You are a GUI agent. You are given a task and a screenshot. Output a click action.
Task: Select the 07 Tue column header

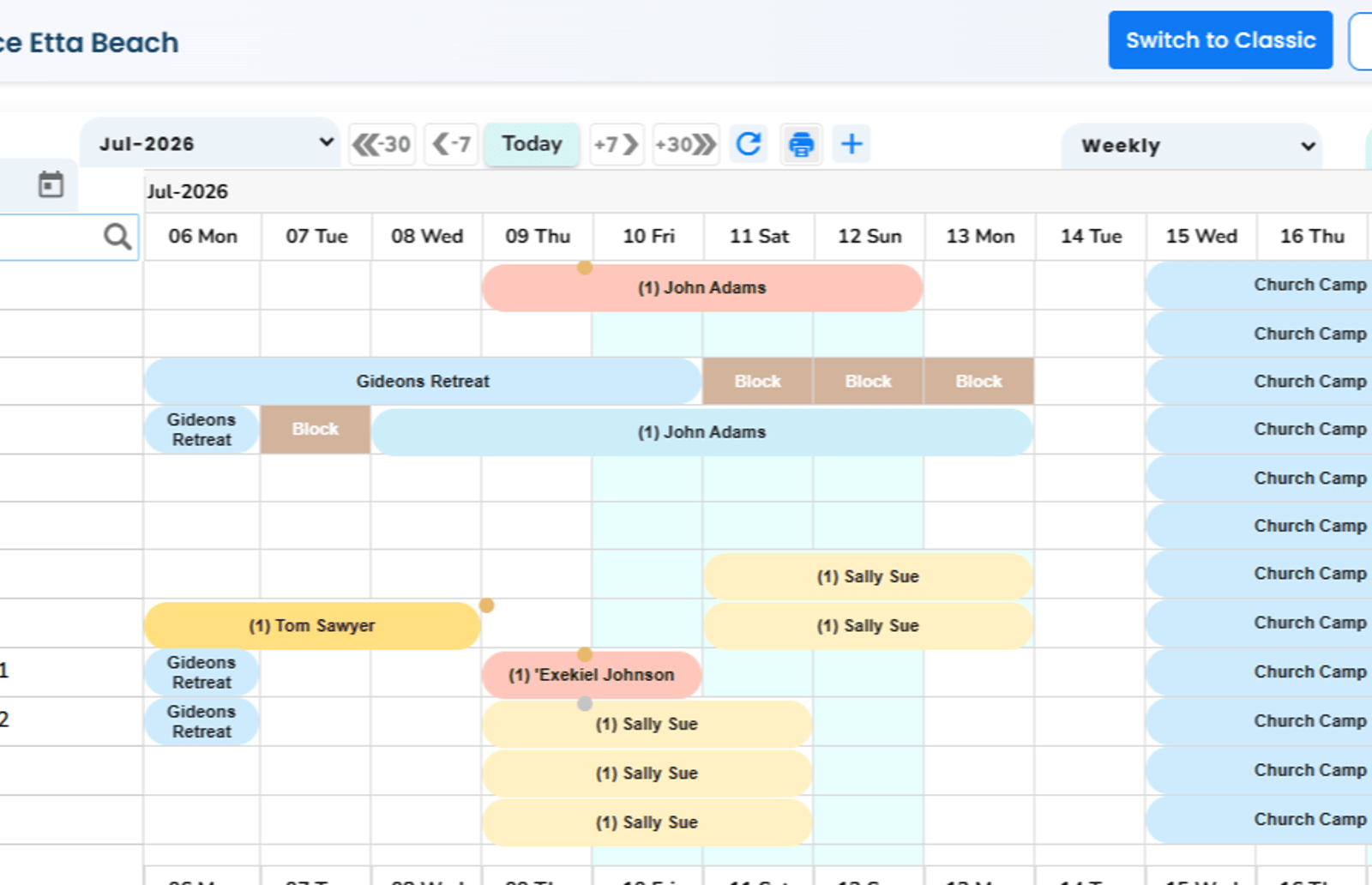316,237
